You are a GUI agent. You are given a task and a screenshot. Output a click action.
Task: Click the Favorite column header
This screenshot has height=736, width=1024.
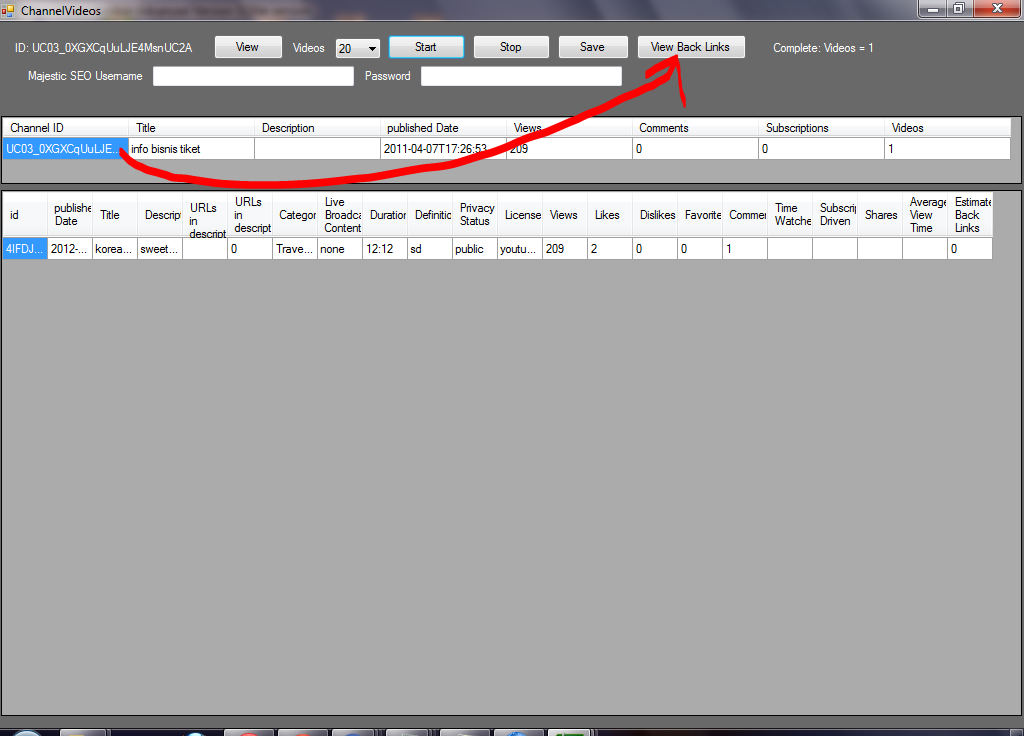point(700,215)
